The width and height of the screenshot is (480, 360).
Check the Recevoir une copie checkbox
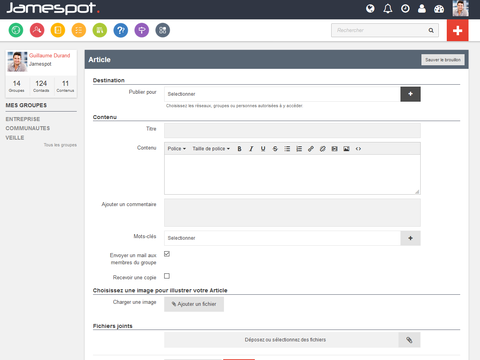(167, 276)
